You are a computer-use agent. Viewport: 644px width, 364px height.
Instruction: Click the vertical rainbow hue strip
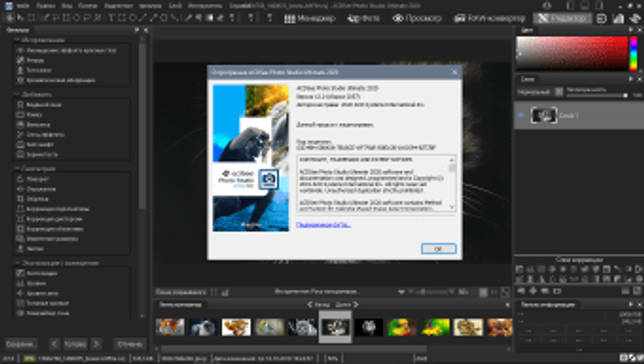click(x=634, y=53)
